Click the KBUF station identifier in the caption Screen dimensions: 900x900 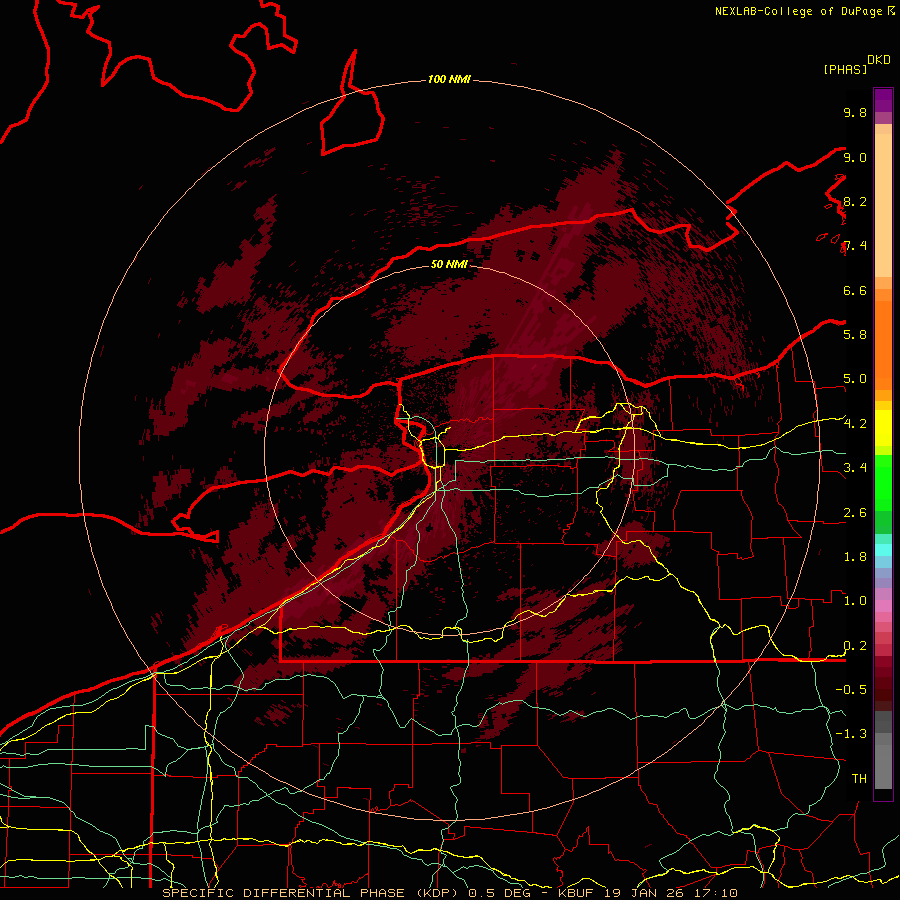point(577,893)
